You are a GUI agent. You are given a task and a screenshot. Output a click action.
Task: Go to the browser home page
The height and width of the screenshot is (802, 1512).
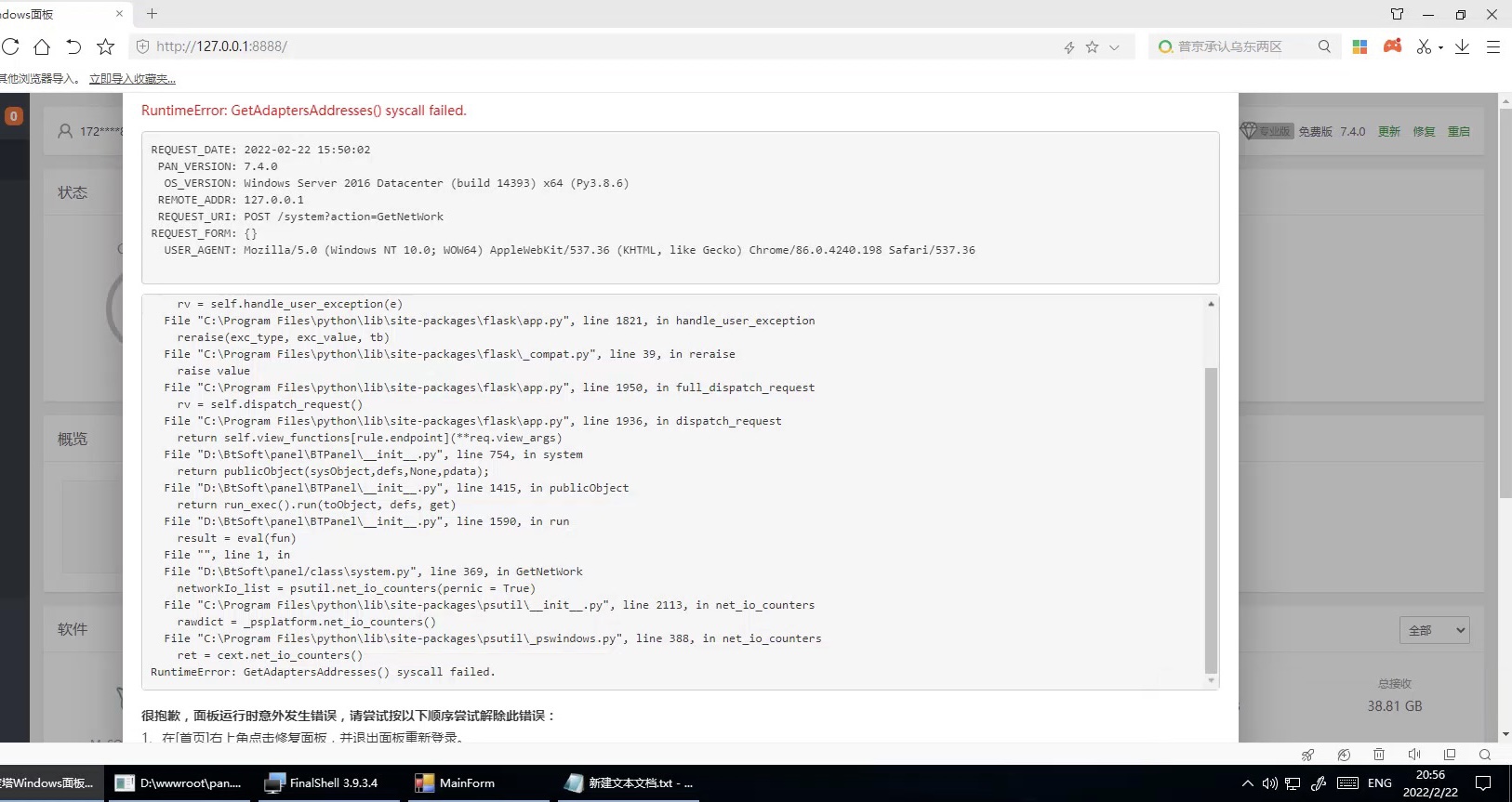coord(42,46)
